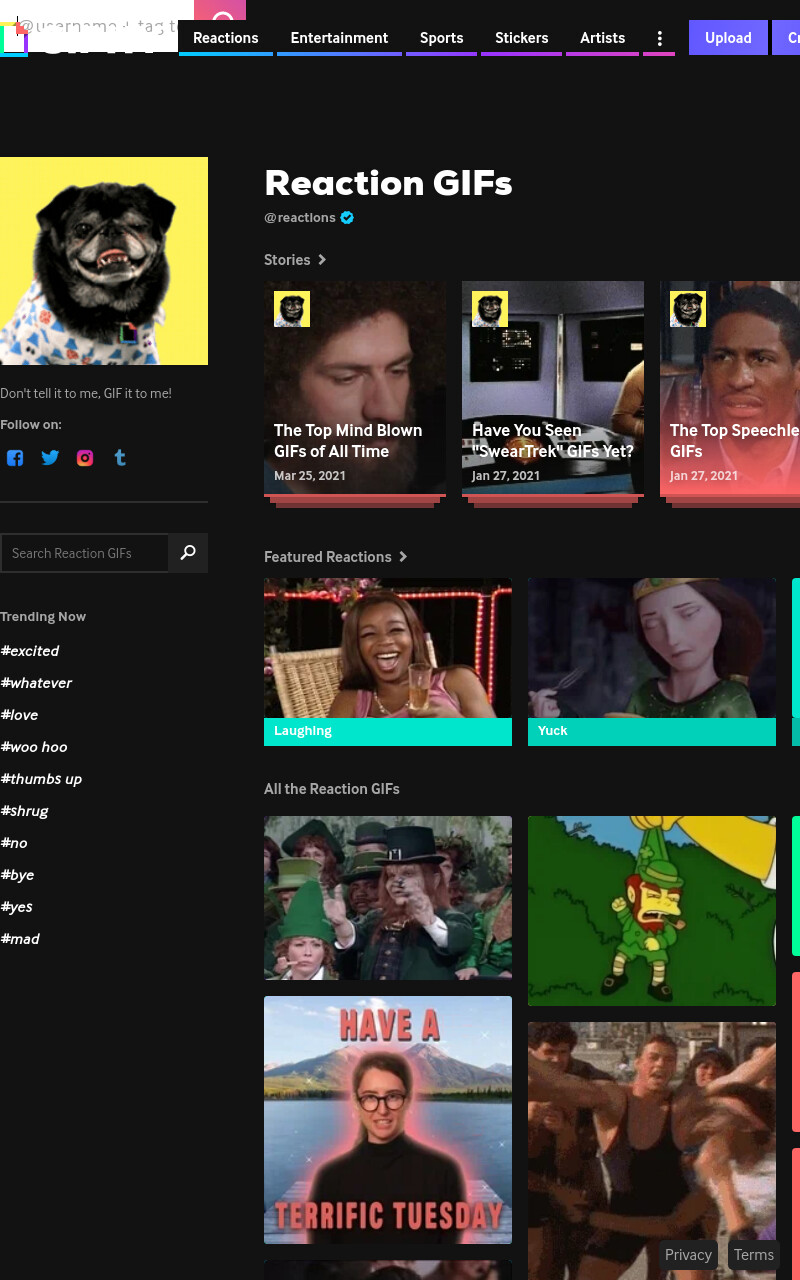The image size is (800, 1280).
Task: Open the Laughing featured reaction
Action: click(x=388, y=662)
